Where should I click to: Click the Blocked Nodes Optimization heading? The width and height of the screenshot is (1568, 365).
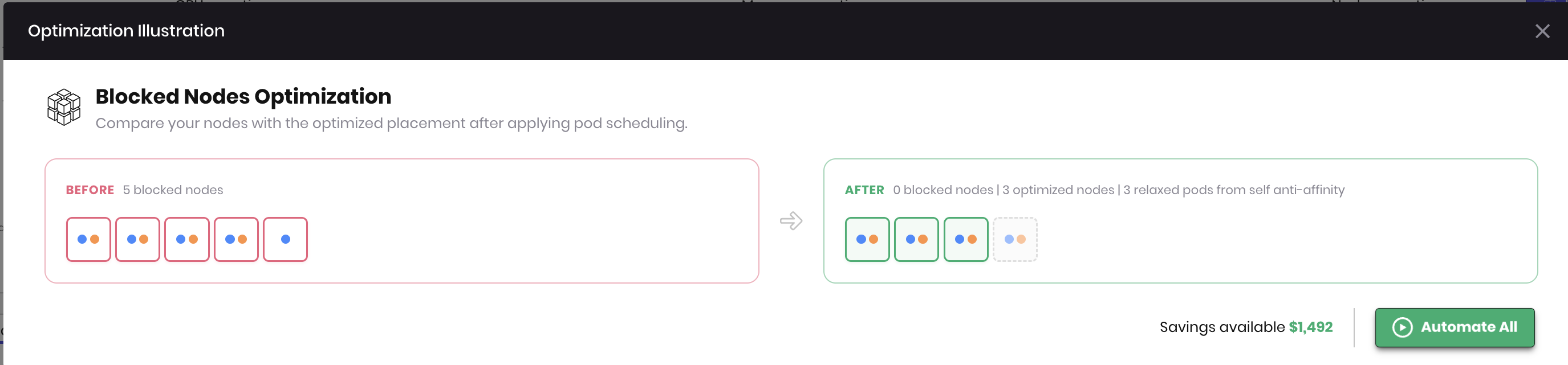click(243, 96)
